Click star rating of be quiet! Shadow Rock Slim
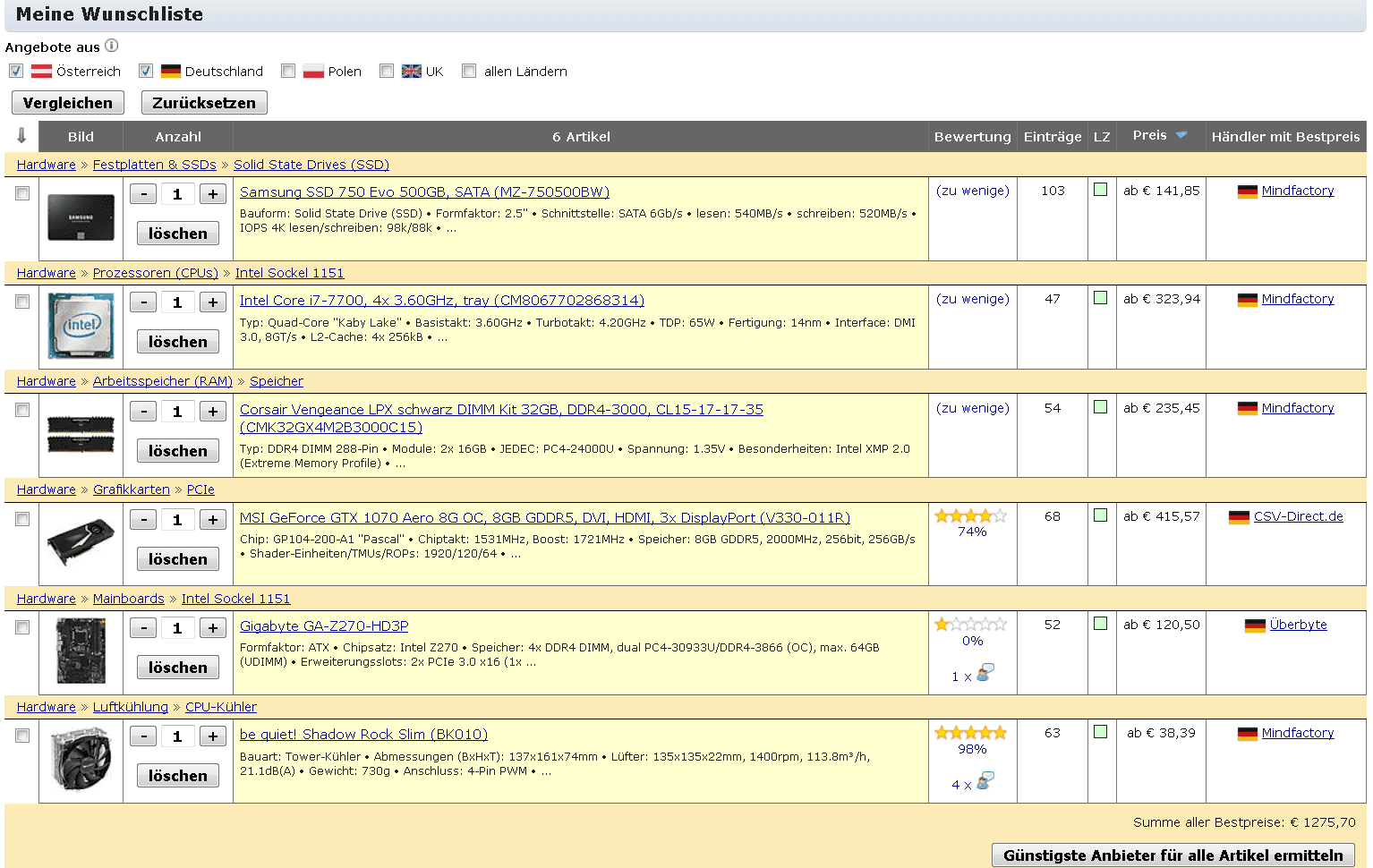 [971, 733]
